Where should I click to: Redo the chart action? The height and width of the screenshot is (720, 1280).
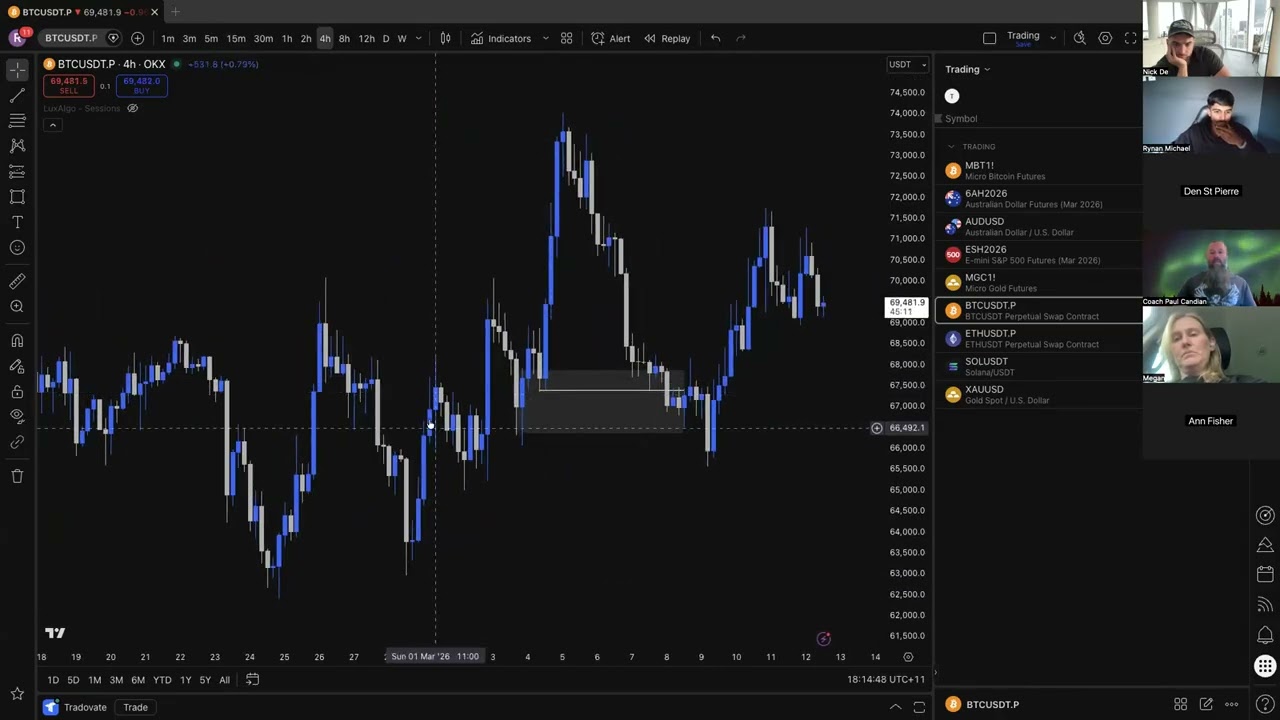tap(741, 38)
